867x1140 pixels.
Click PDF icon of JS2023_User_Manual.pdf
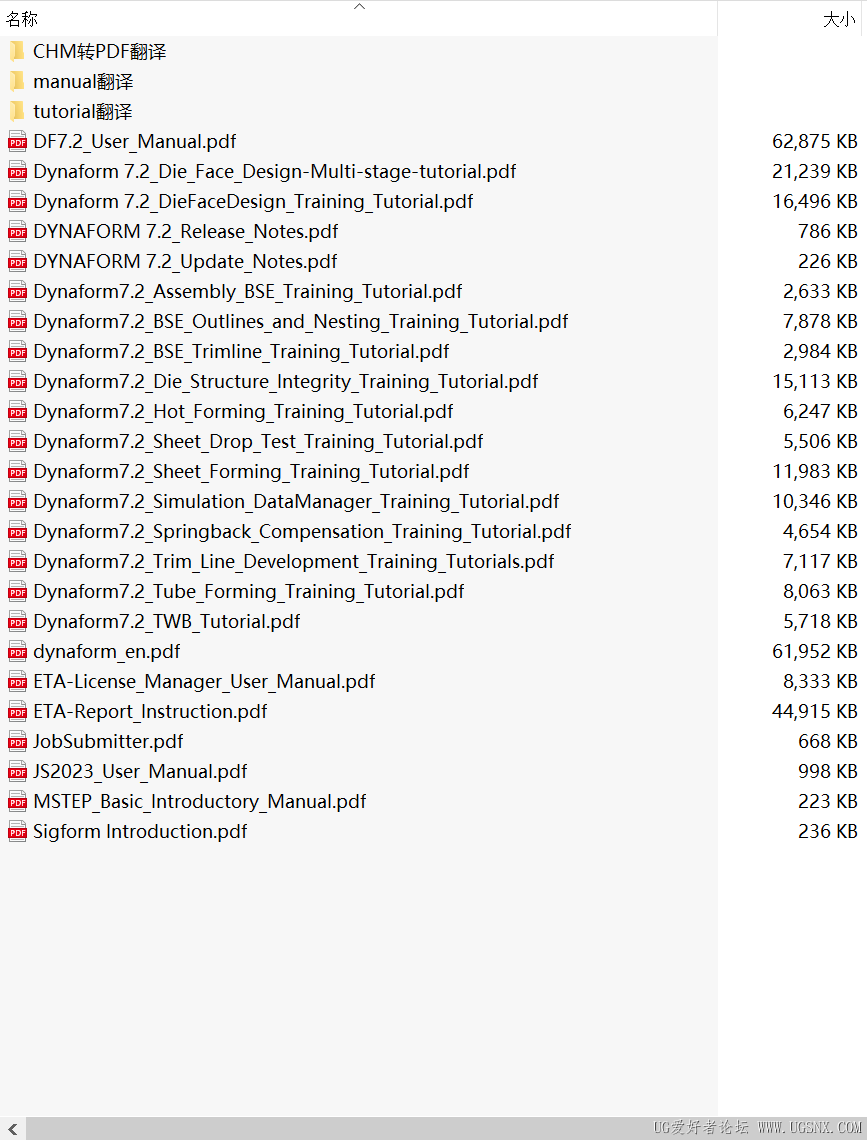click(17, 771)
